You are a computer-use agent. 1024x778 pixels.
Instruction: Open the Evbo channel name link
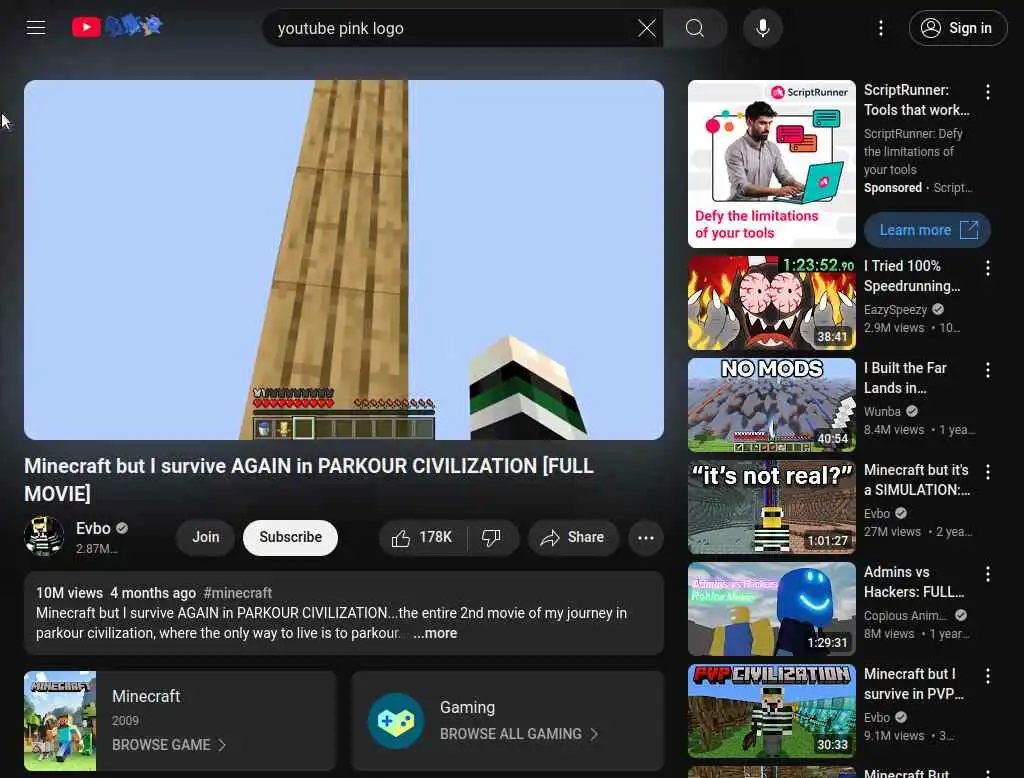click(x=93, y=528)
